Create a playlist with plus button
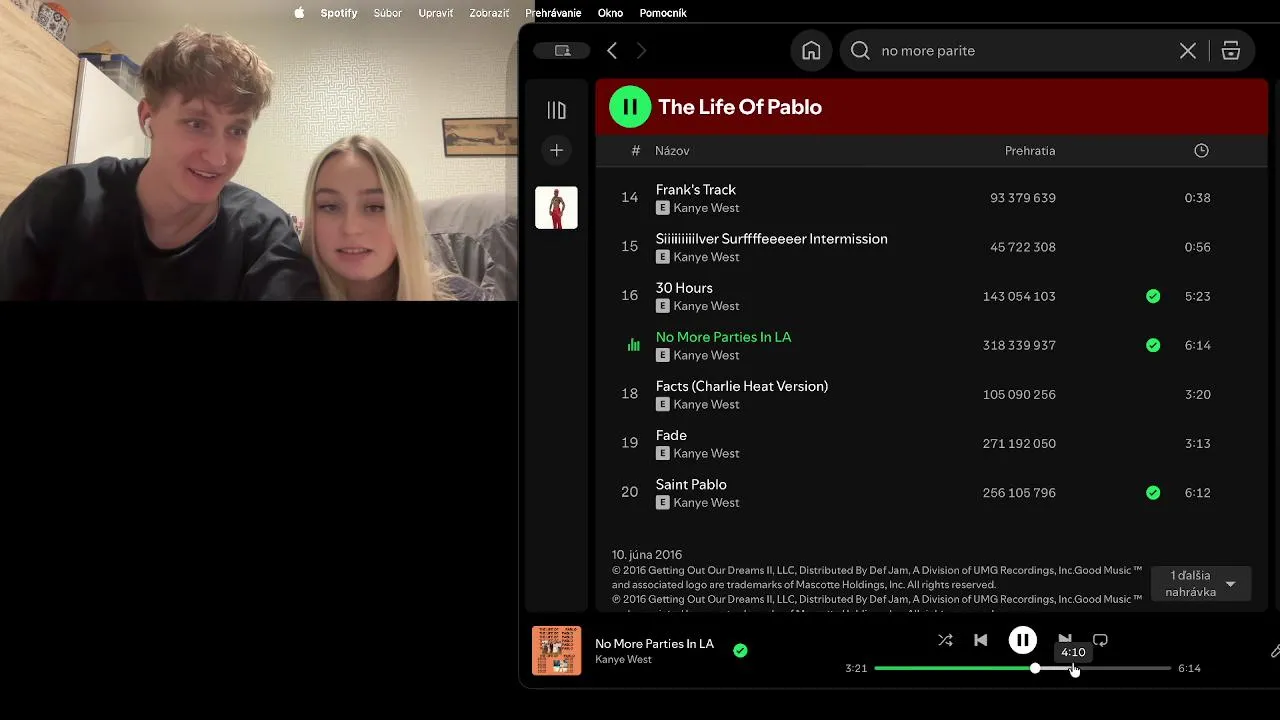Image resolution: width=1280 pixels, height=720 pixels. pyautogui.click(x=557, y=150)
